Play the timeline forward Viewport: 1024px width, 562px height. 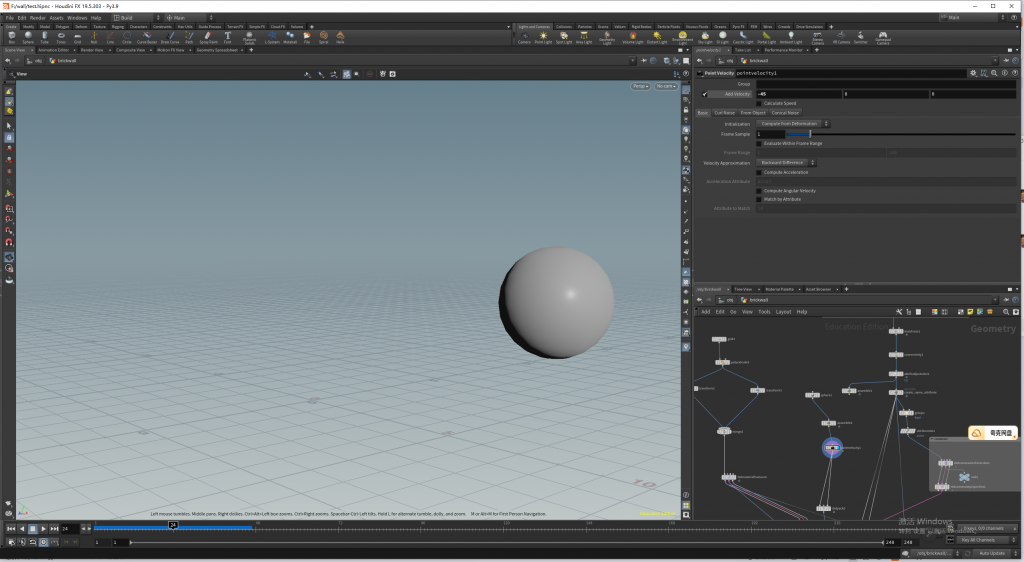(43, 529)
